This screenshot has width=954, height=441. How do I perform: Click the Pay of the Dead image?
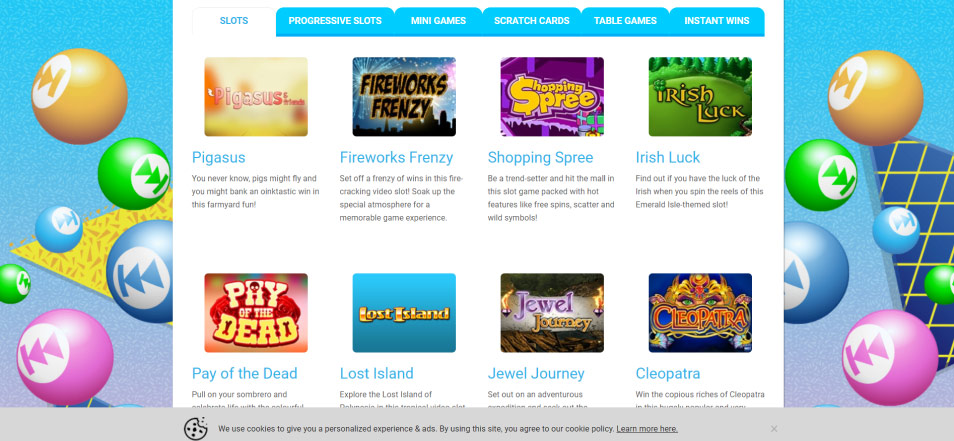pos(256,313)
